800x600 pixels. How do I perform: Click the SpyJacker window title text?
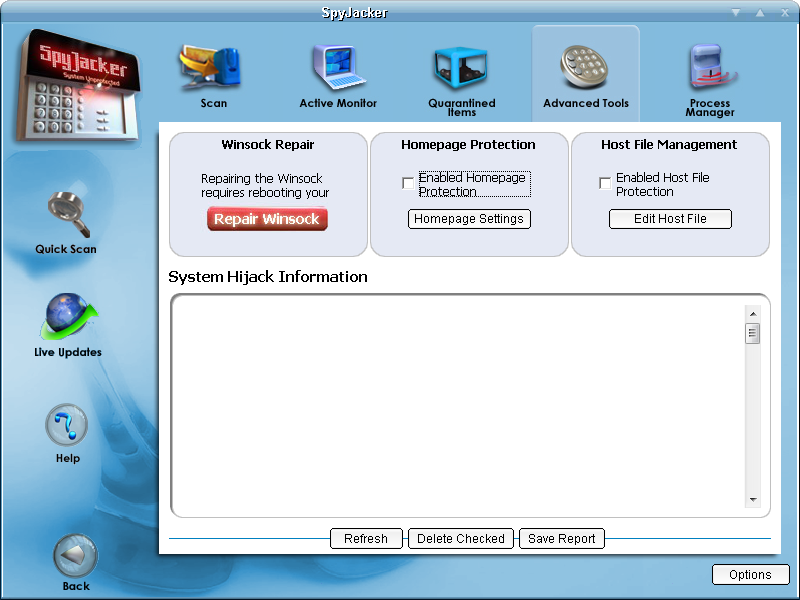tap(355, 12)
